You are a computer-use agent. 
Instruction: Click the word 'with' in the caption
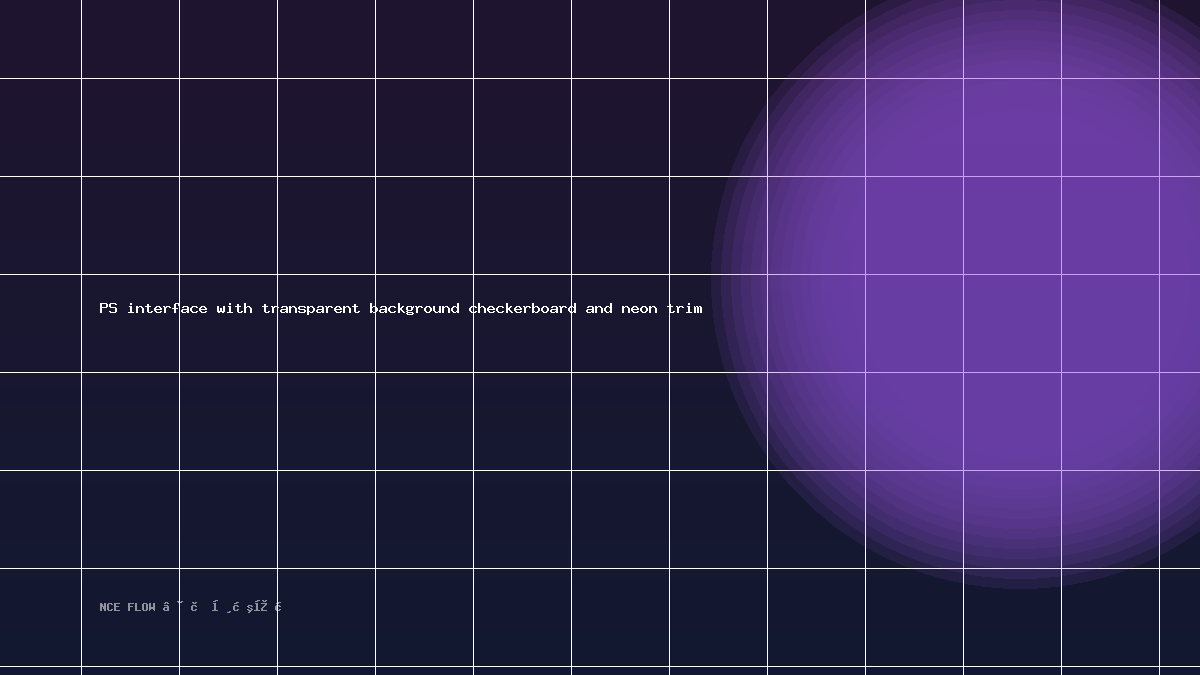[234, 308]
